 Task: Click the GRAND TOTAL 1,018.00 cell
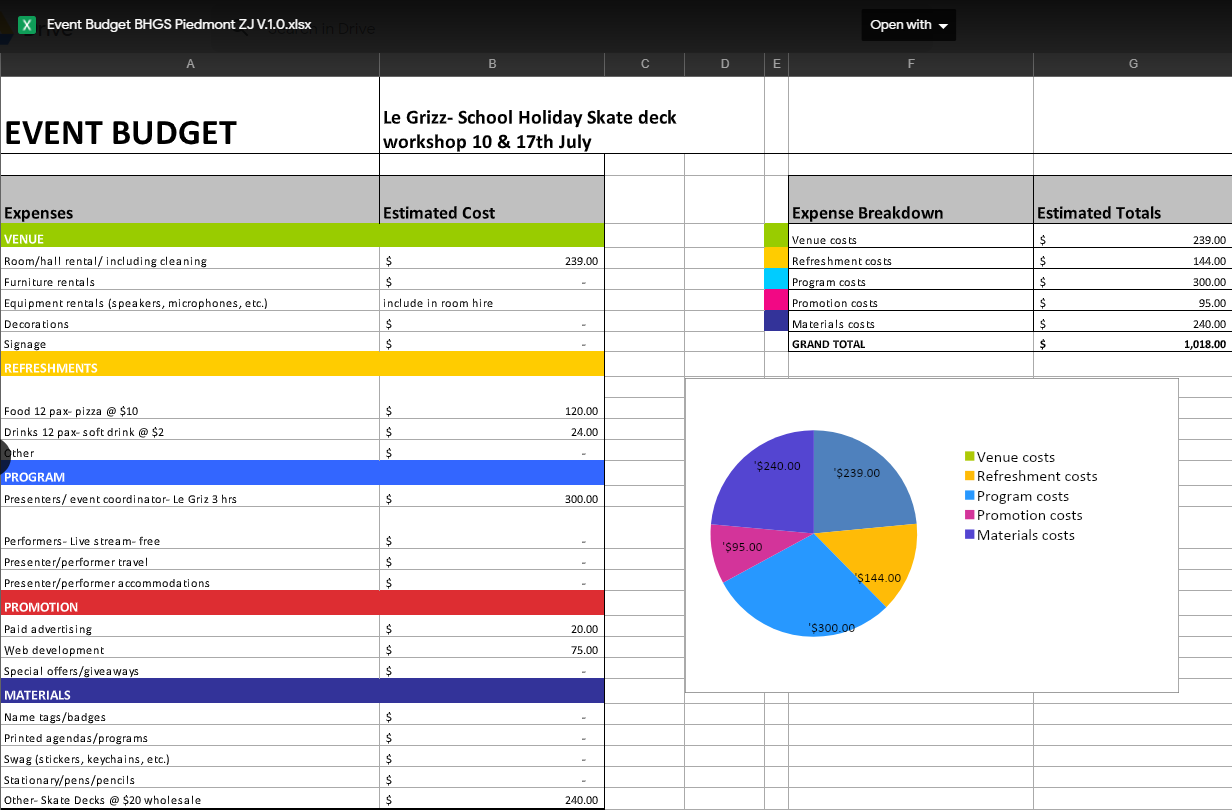tap(1132, 344)
